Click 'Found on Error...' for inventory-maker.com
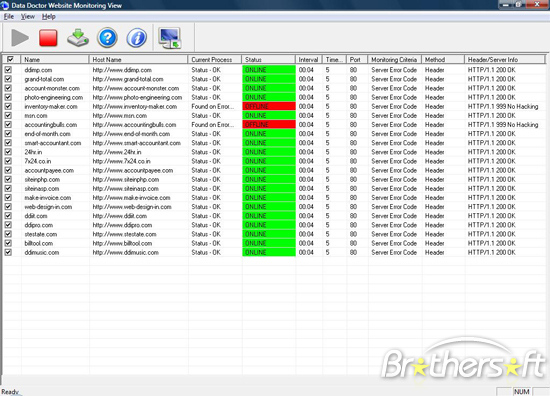This screenshot has width=550, height=396. point(213,106)
